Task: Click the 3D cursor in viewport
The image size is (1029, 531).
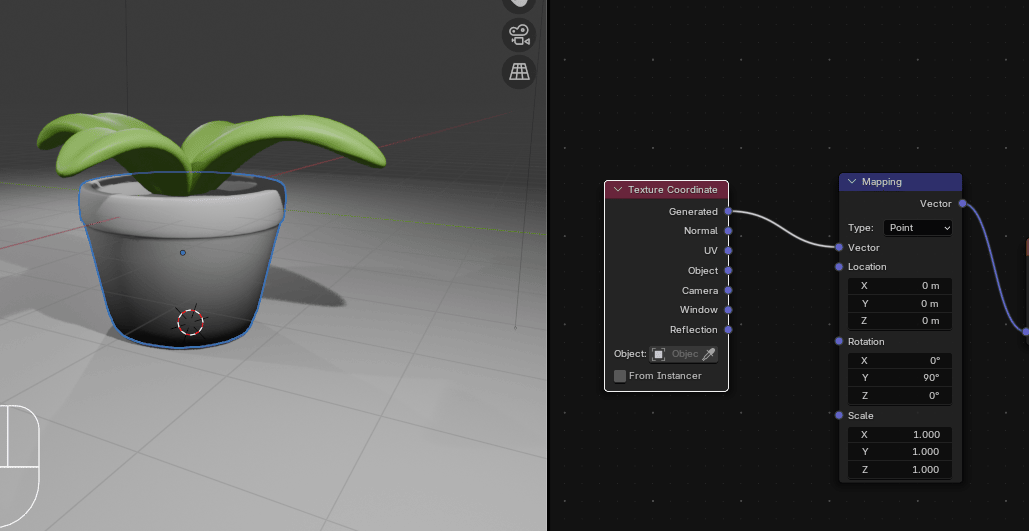Action: point(190,321)
